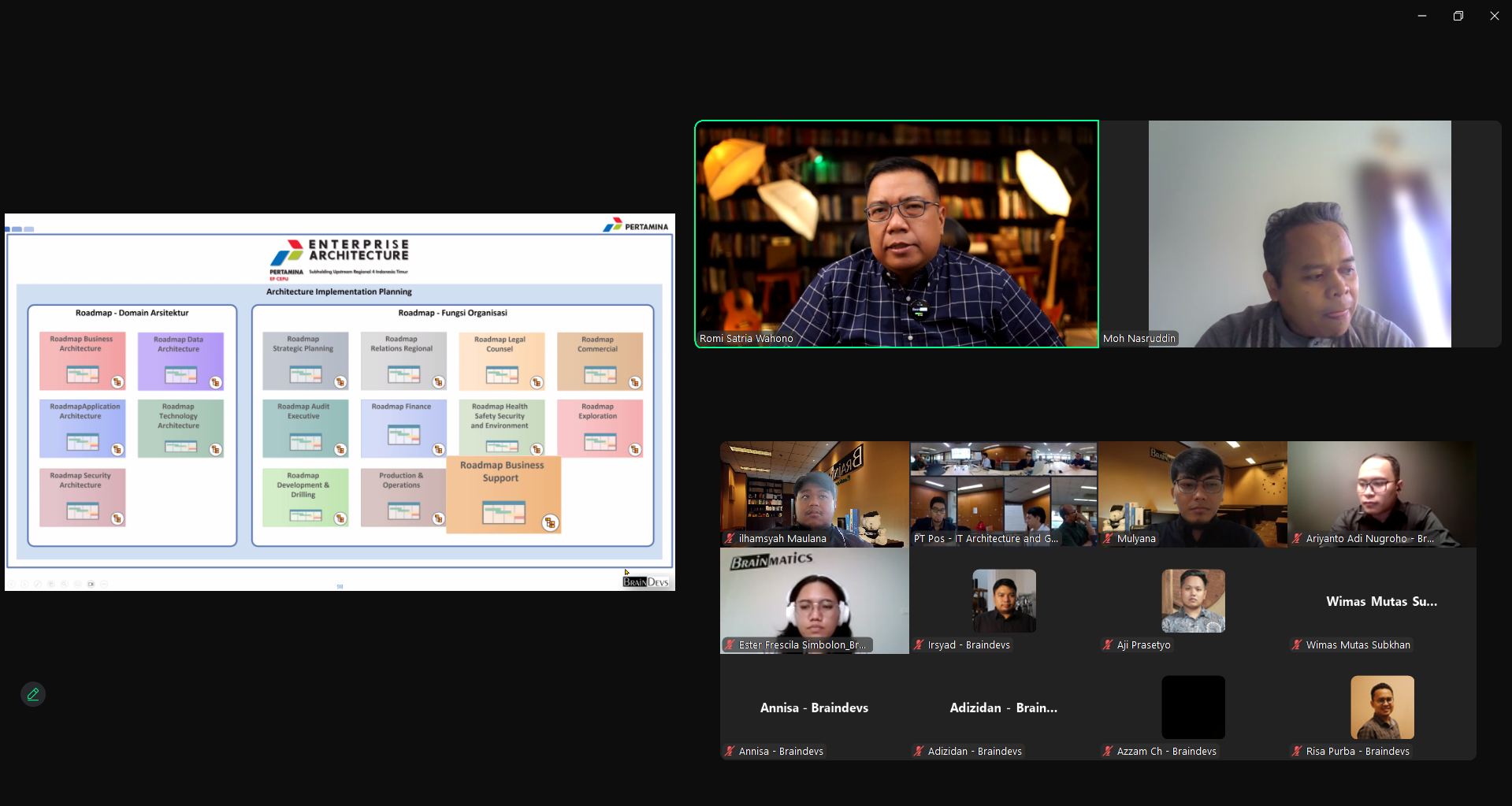Click Gantt chart icon in Roadmap Finance
1512x806 pixels.
403,435
